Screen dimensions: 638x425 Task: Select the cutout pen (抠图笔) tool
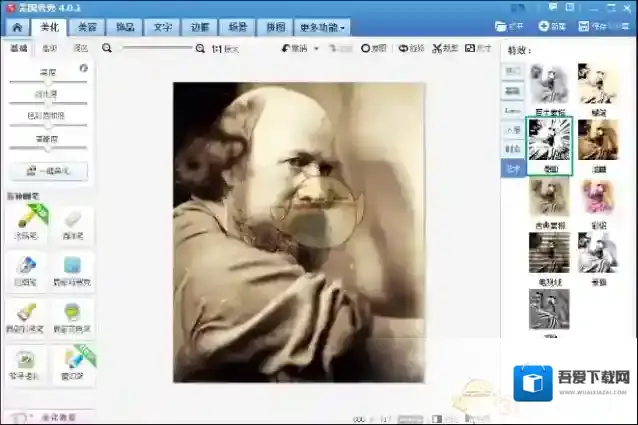click(x=26, y=270)
